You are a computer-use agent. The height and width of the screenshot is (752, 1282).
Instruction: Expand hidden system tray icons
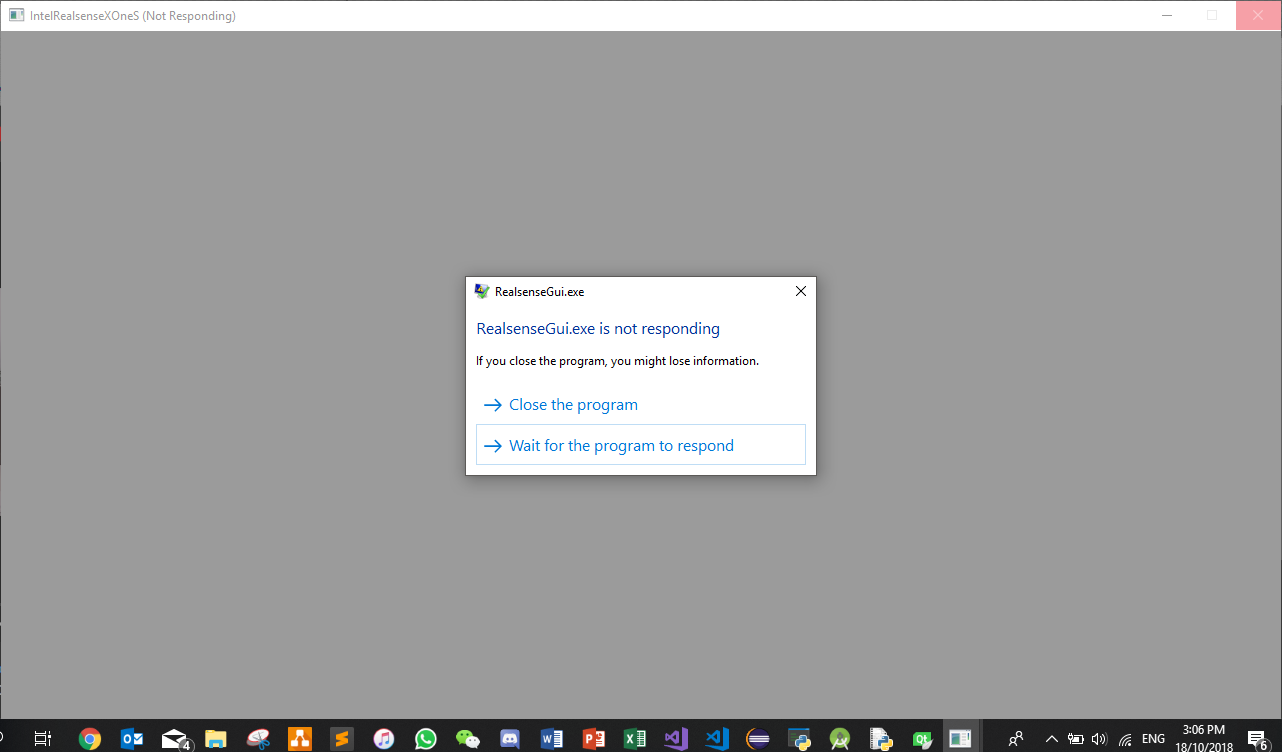[1051, 738]
